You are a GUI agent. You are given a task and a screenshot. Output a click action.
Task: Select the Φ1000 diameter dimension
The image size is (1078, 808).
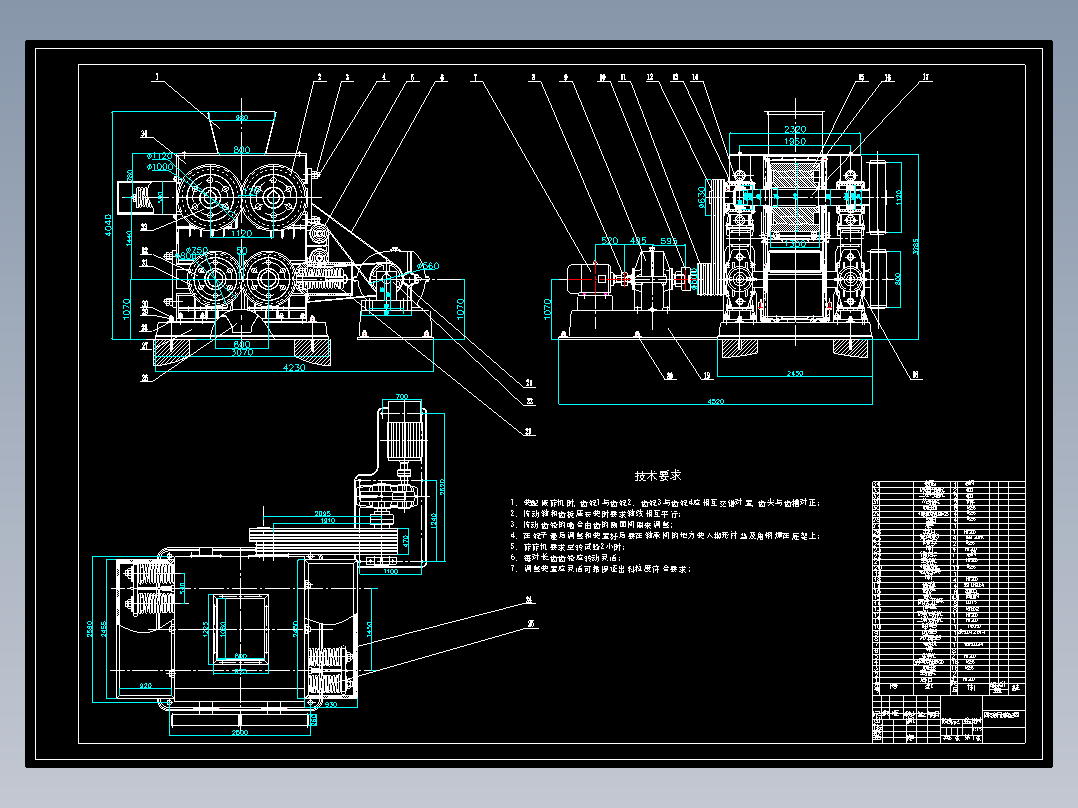pyautogui.click(x=160, y=166)
